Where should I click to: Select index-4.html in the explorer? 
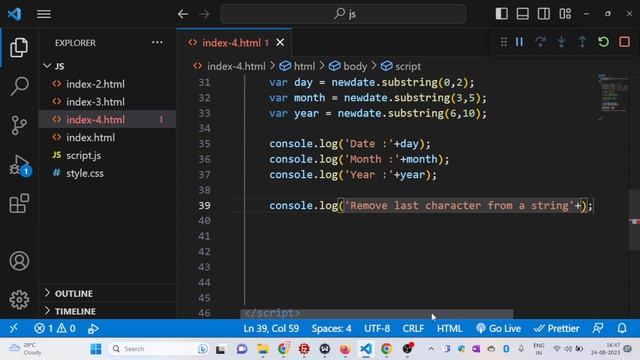point(107,120)
